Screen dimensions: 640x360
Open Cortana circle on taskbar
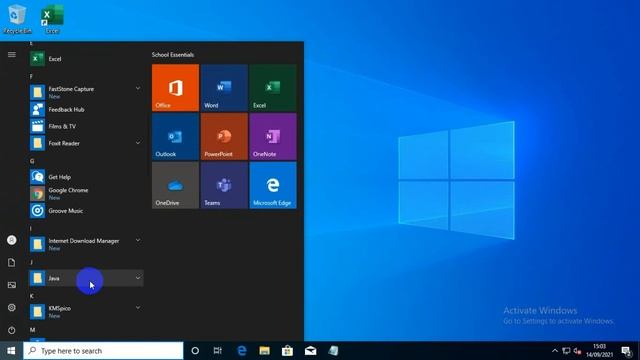[x=195, y=351]
